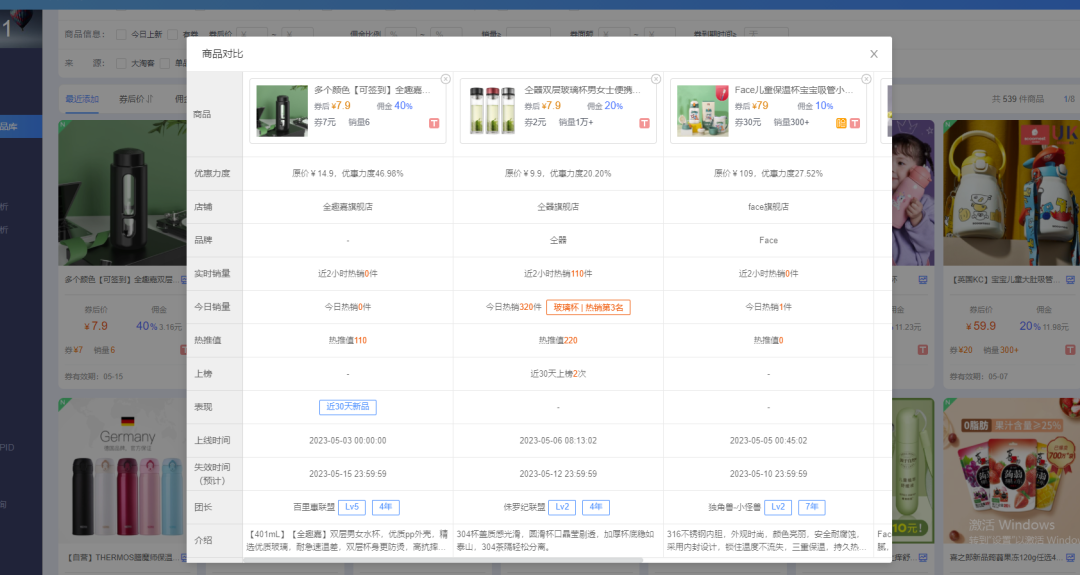Open THERMOS Germany bottles image in background
Viewport: 1080px width, 575px height.
pyautogui.click(x=123, y=472)
